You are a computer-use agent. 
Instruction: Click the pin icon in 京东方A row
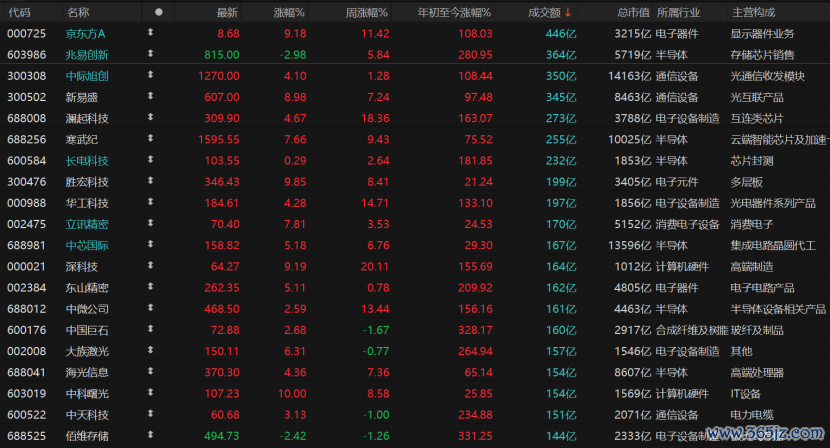pos(150,32)
